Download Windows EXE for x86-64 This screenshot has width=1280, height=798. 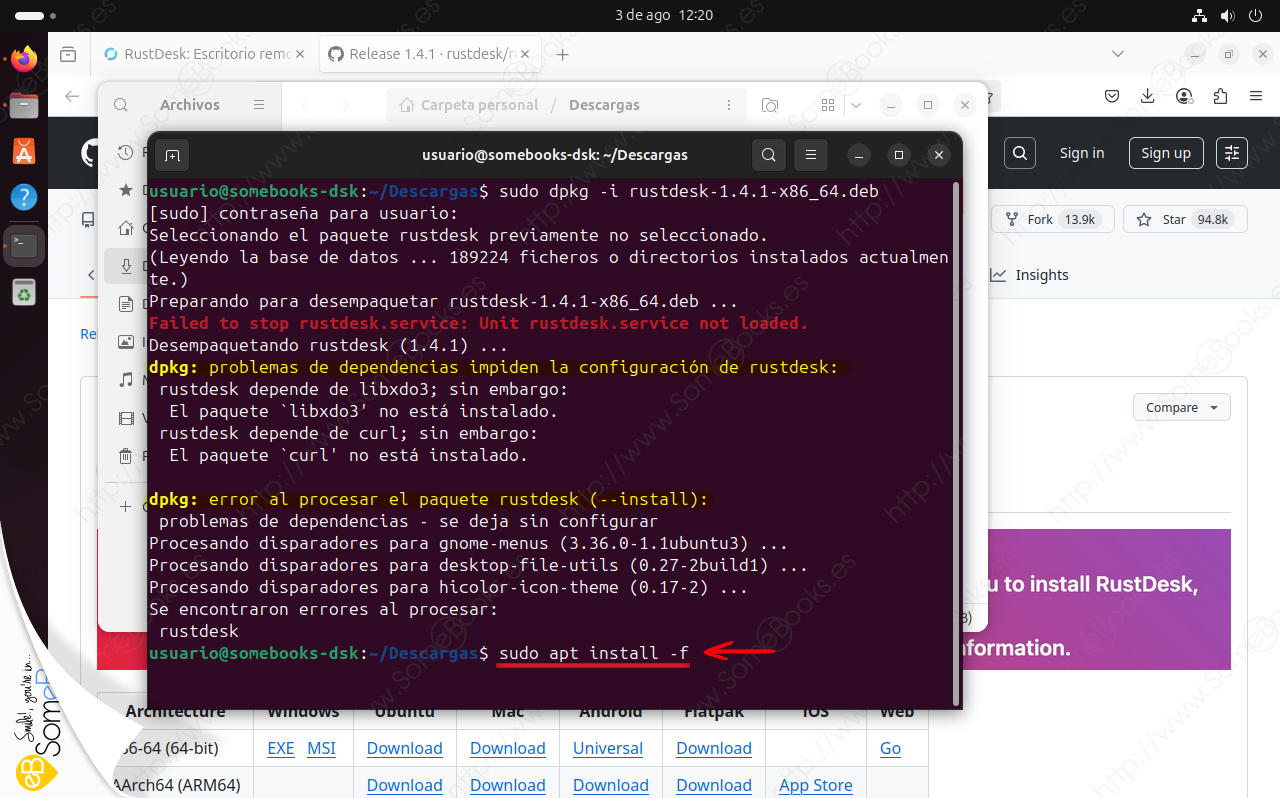[281, 748]
